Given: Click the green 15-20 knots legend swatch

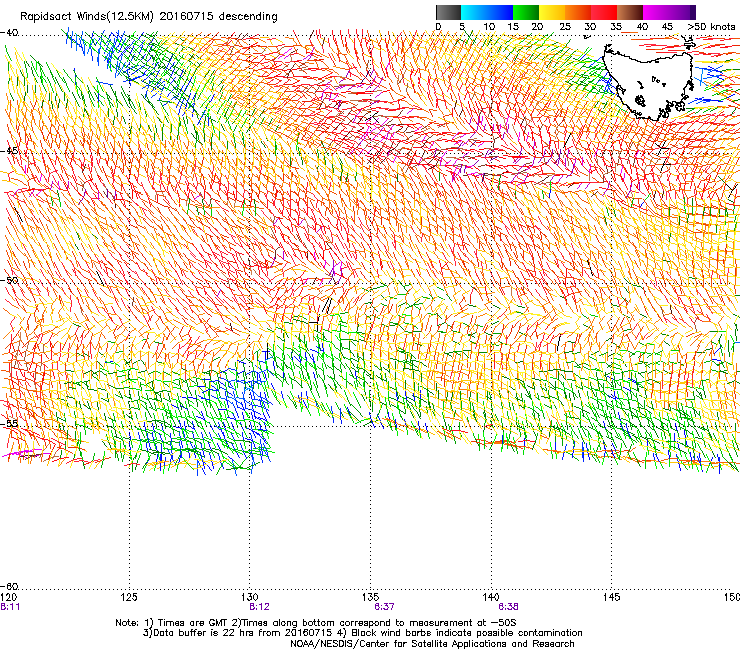Looking at the screenshot, I should click(526, 12).
